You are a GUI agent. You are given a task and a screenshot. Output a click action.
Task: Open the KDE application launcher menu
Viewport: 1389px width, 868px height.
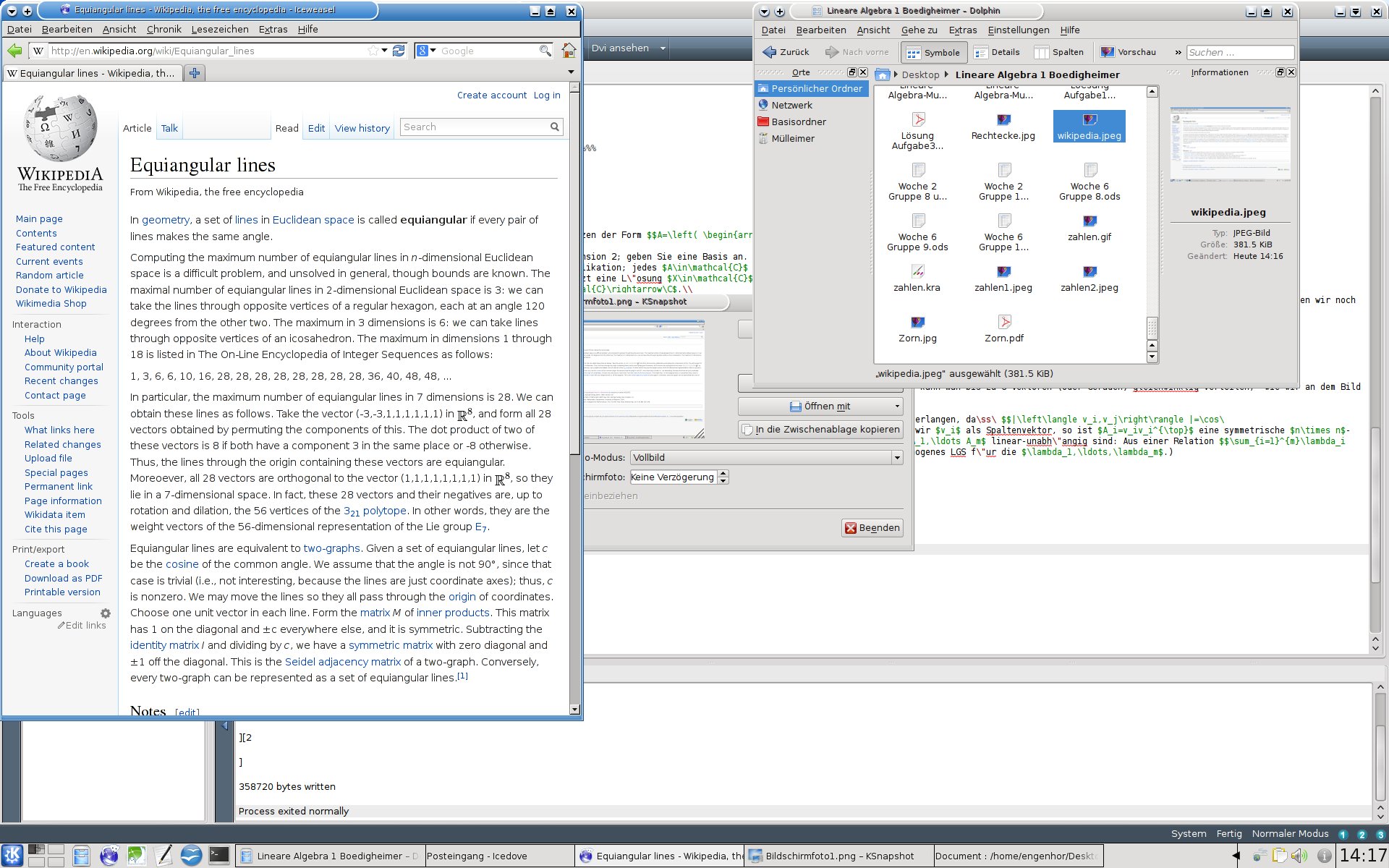[x=12, y=856]
